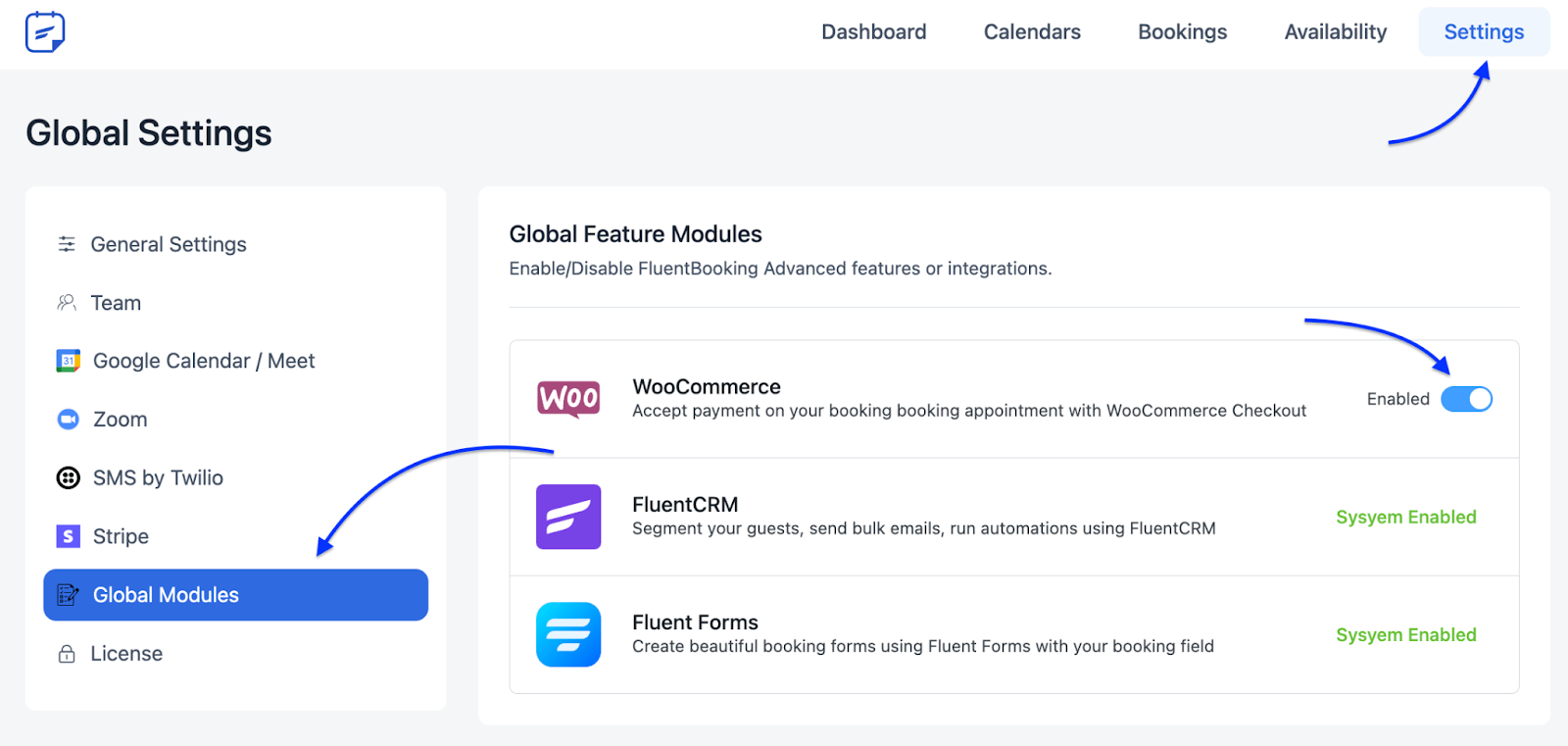Click the Stripe icon in sidebar

pos(68,536)
